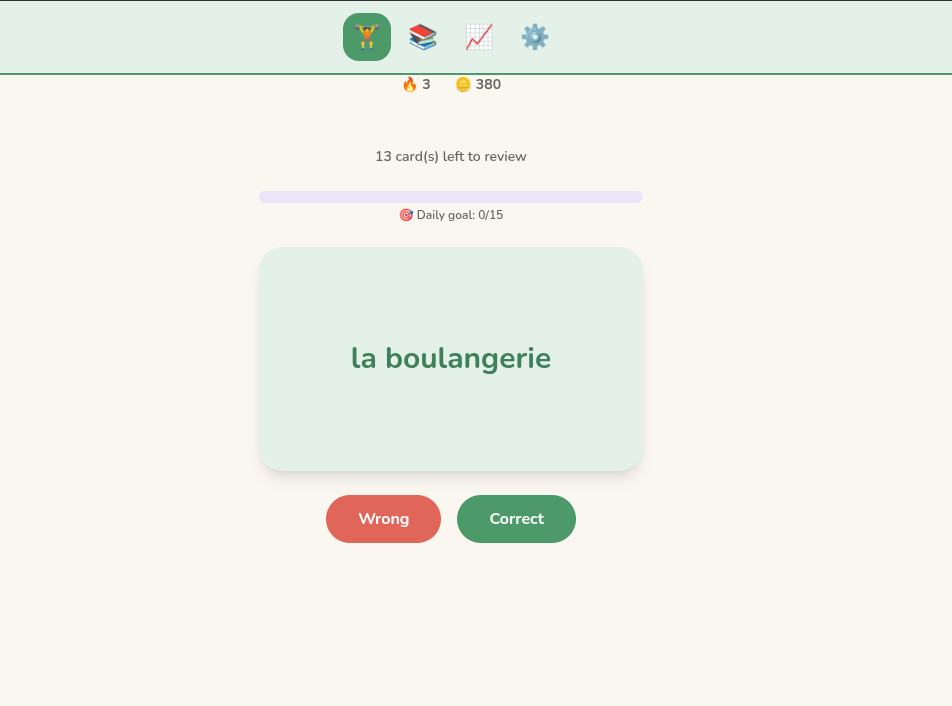Click the gold coin icon
952x706 pixels.
463,84
